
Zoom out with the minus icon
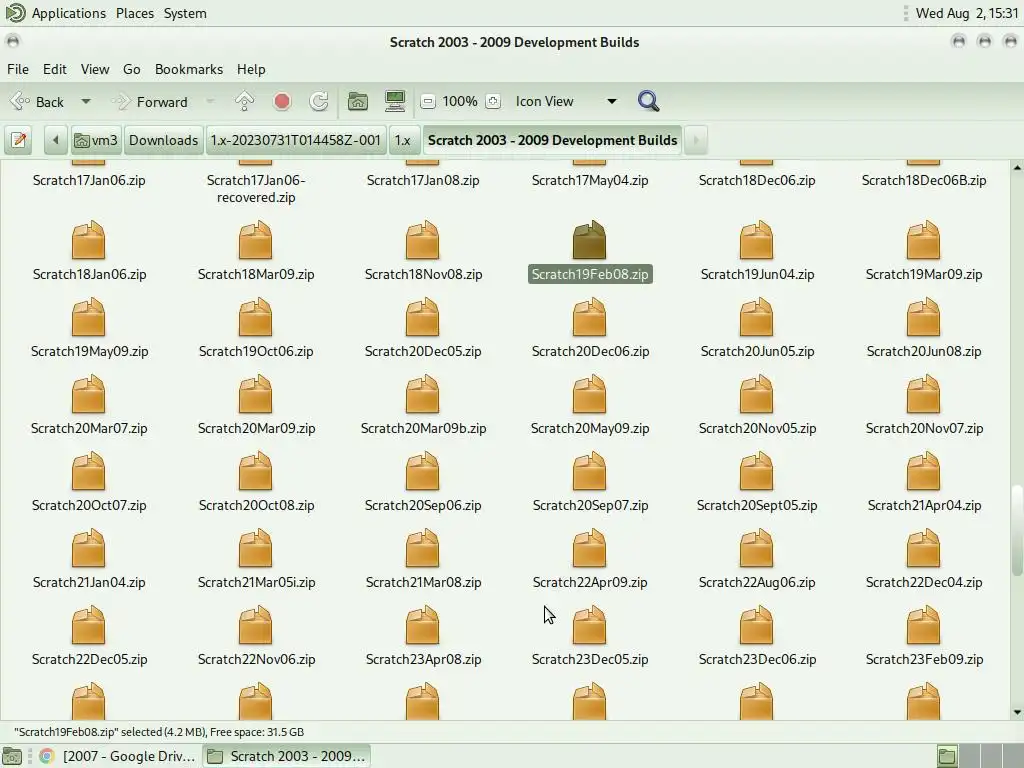(428, 101)
